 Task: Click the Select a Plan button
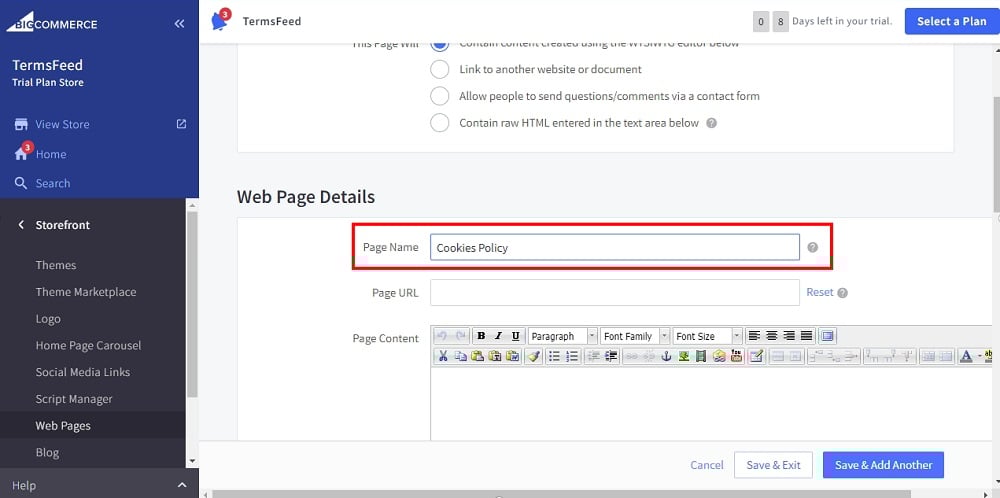952,21
